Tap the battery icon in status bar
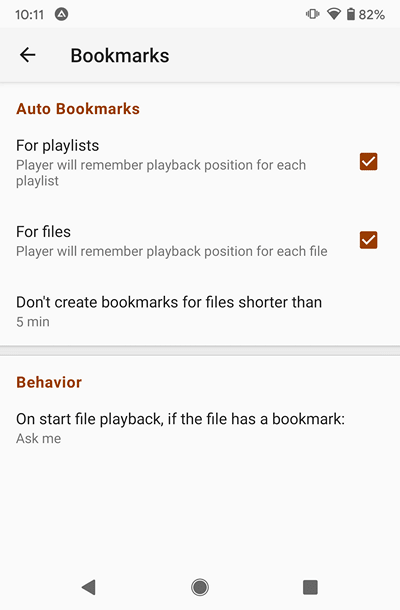Image resolution: width=400 pixels, height=610 pixels. (351, 14)
